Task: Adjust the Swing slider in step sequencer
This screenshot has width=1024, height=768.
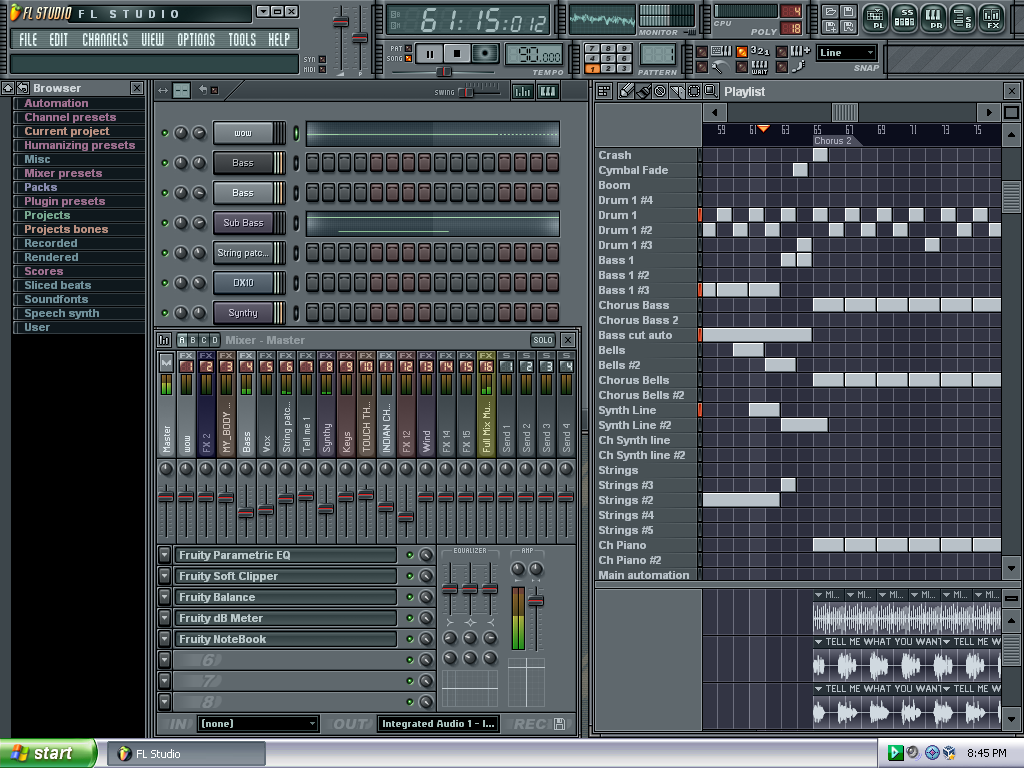Action: pyautogui.click(x=468, y=91)
